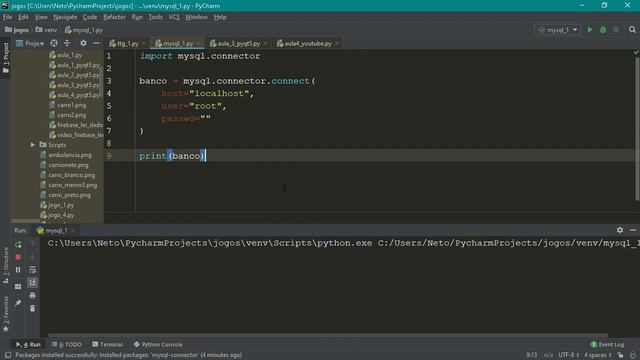This screenshot has height=360, width=640.
Task: Toggle read-only lock icon in status bar
Action: pyautogui.click(x=620, y=355)
